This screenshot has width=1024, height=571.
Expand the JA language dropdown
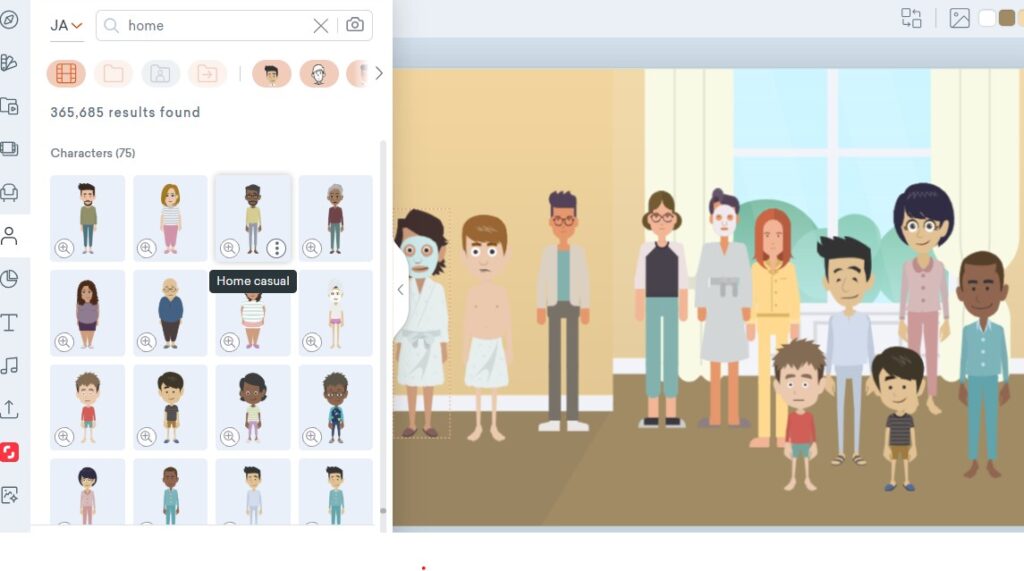tap(66, 25)
